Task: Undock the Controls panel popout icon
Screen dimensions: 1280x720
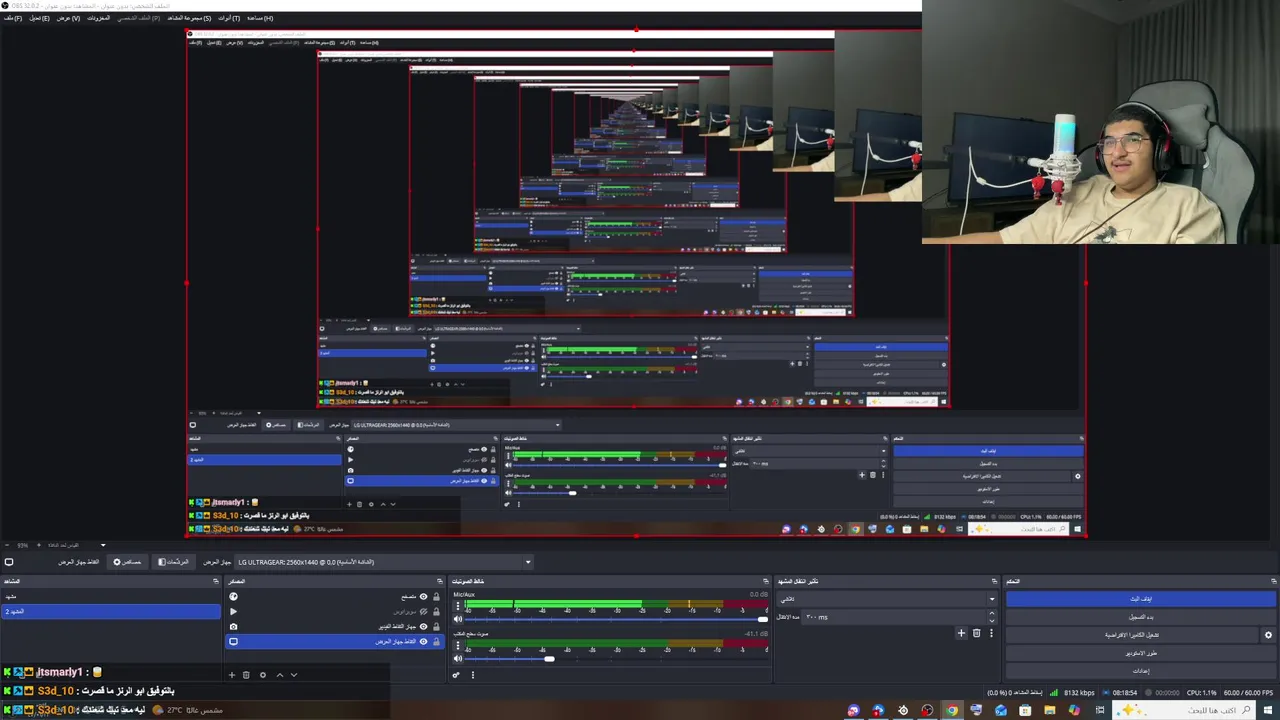Action: (1273, 581)
